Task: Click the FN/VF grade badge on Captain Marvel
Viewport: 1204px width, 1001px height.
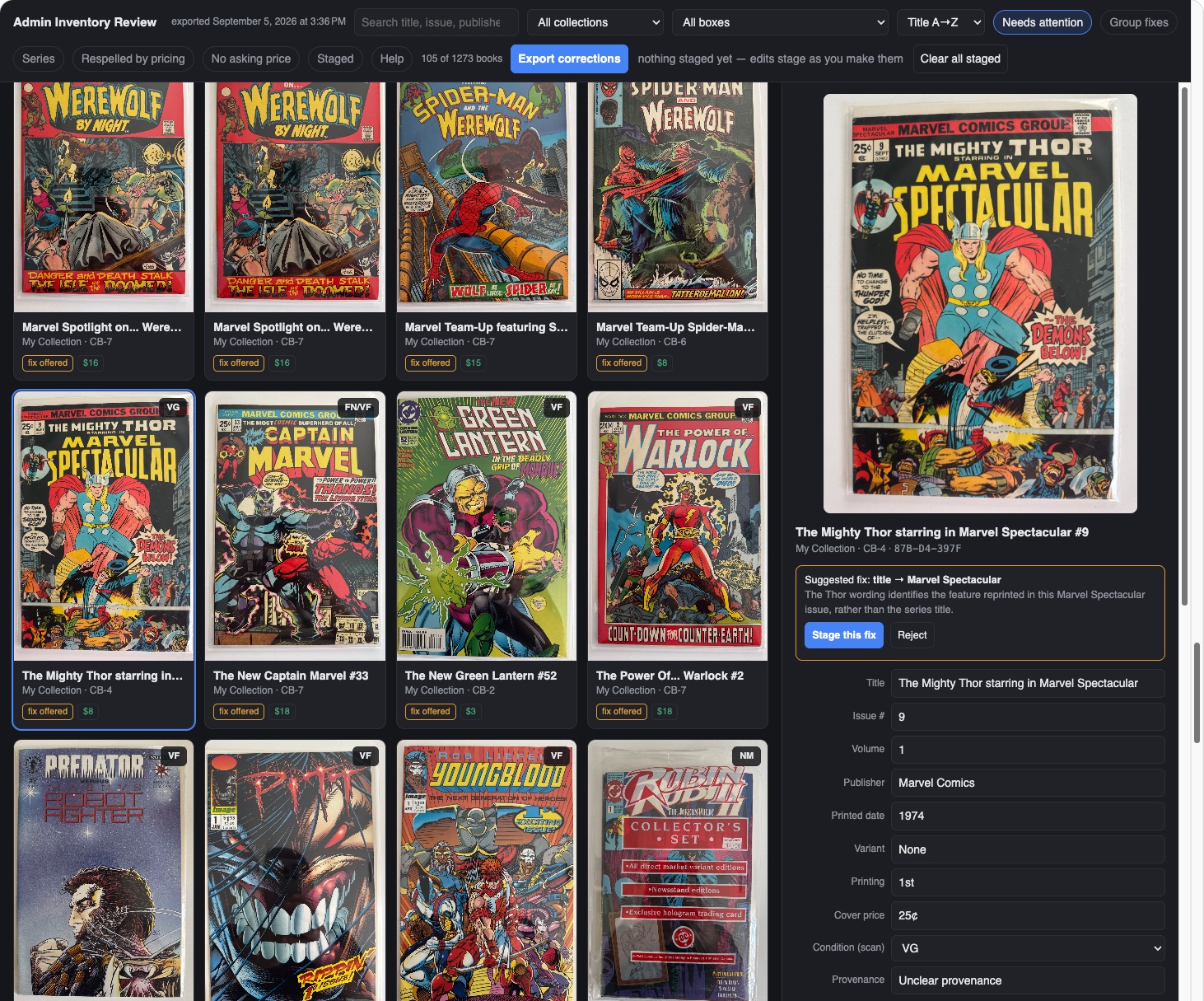Action: pos(358,407)
